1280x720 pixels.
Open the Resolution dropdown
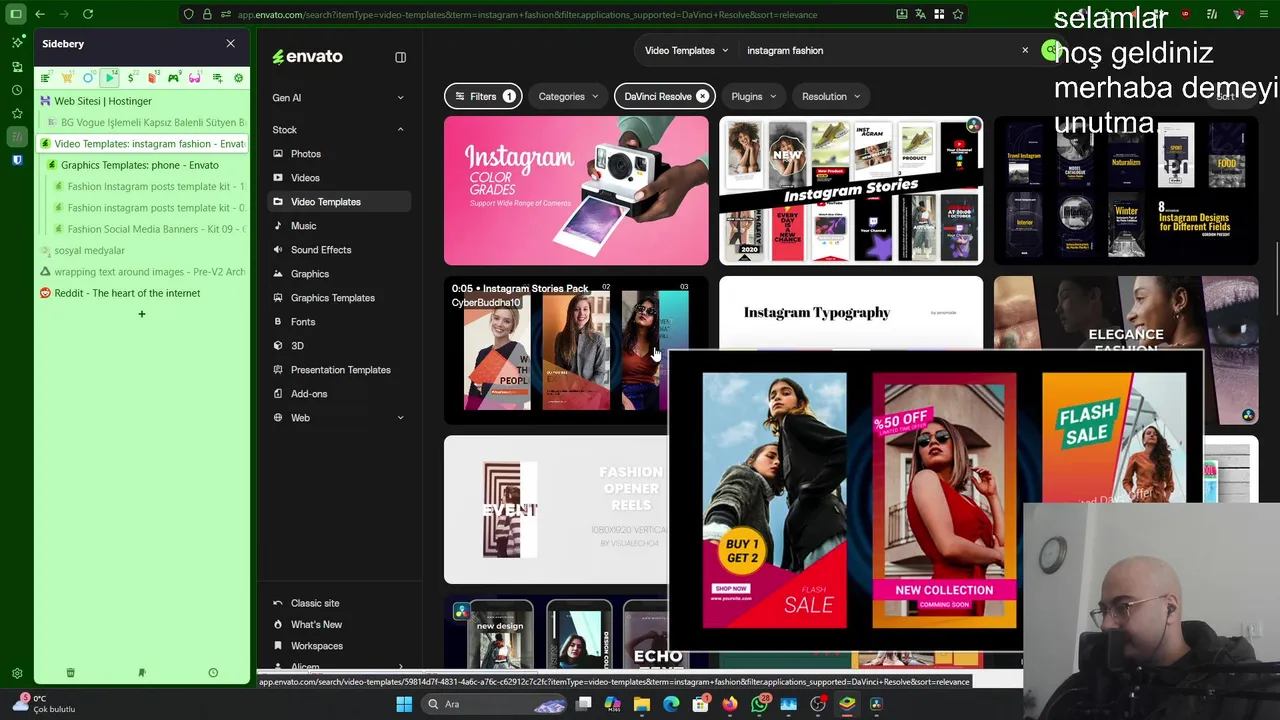tap(832, 97)
